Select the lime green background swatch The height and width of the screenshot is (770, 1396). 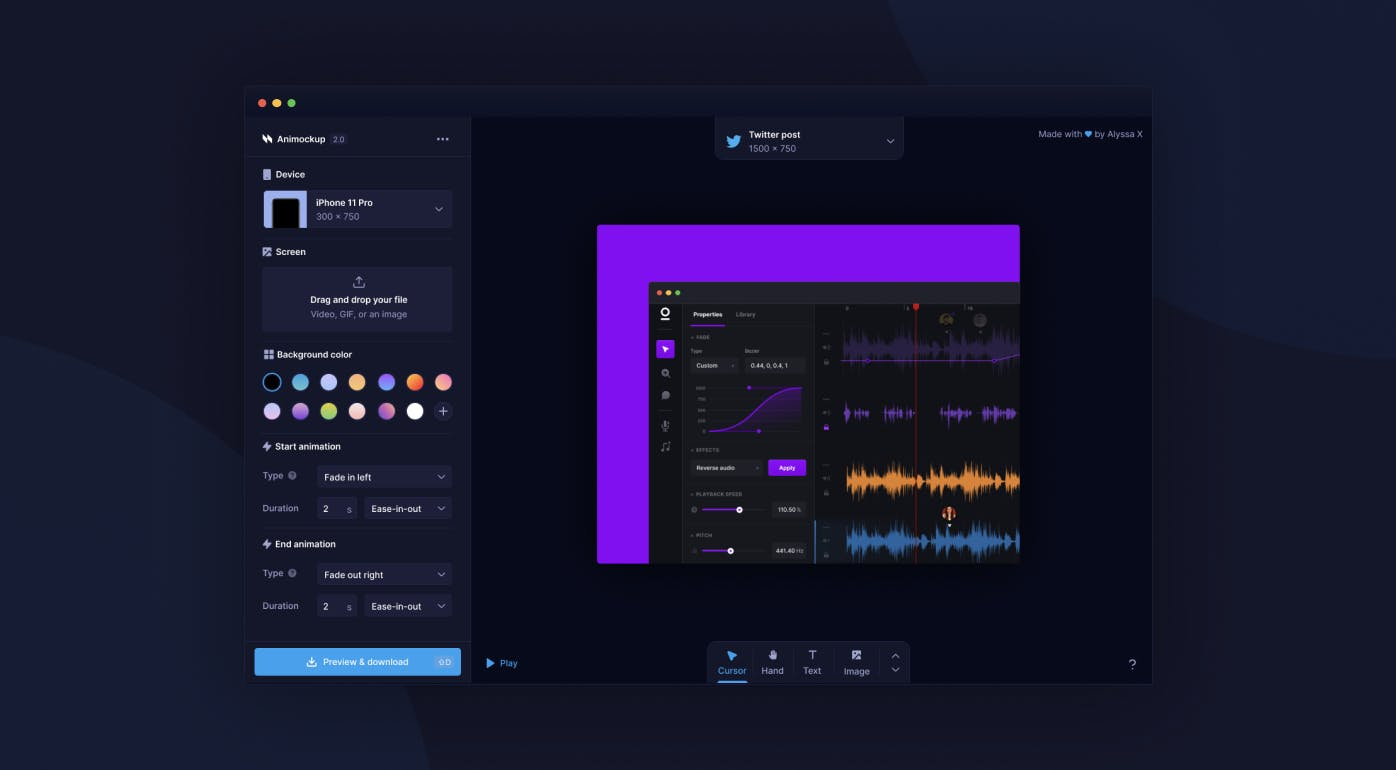pos(329,411)
